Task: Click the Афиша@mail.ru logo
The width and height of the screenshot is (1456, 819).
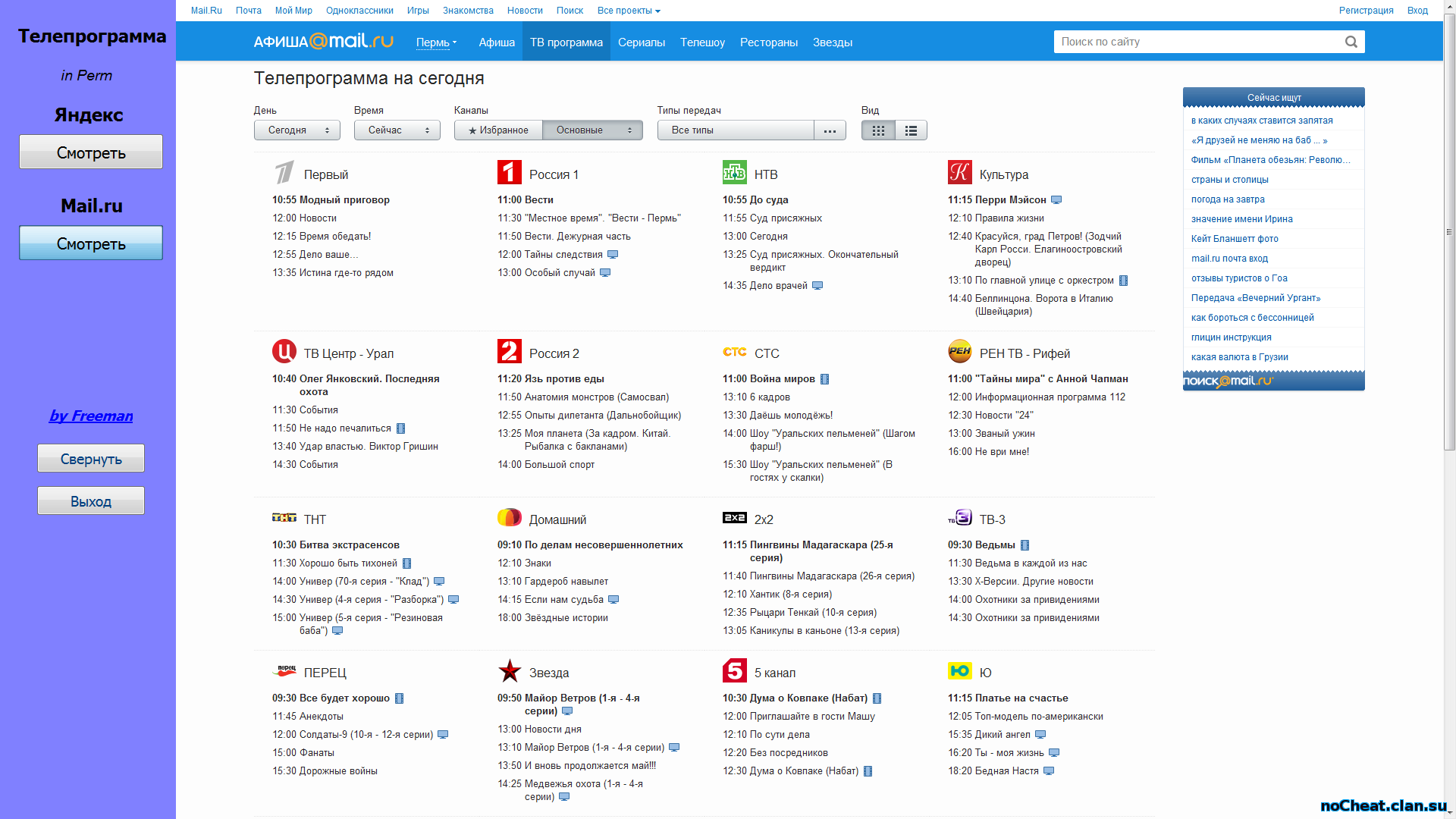Action: (324, 41)
